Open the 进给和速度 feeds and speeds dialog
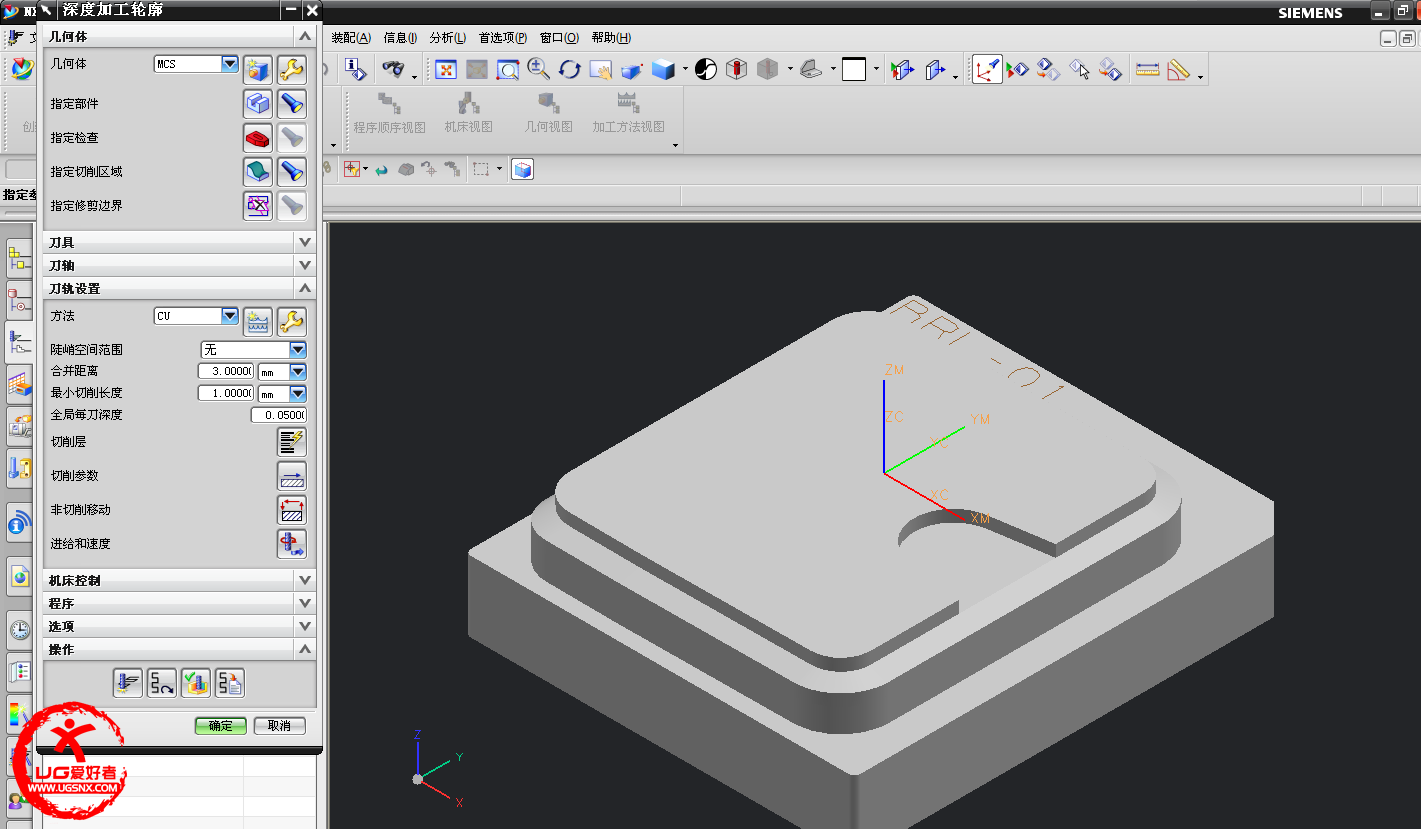The width and height of the screenshot is (1421, 829). coord(291,543)
